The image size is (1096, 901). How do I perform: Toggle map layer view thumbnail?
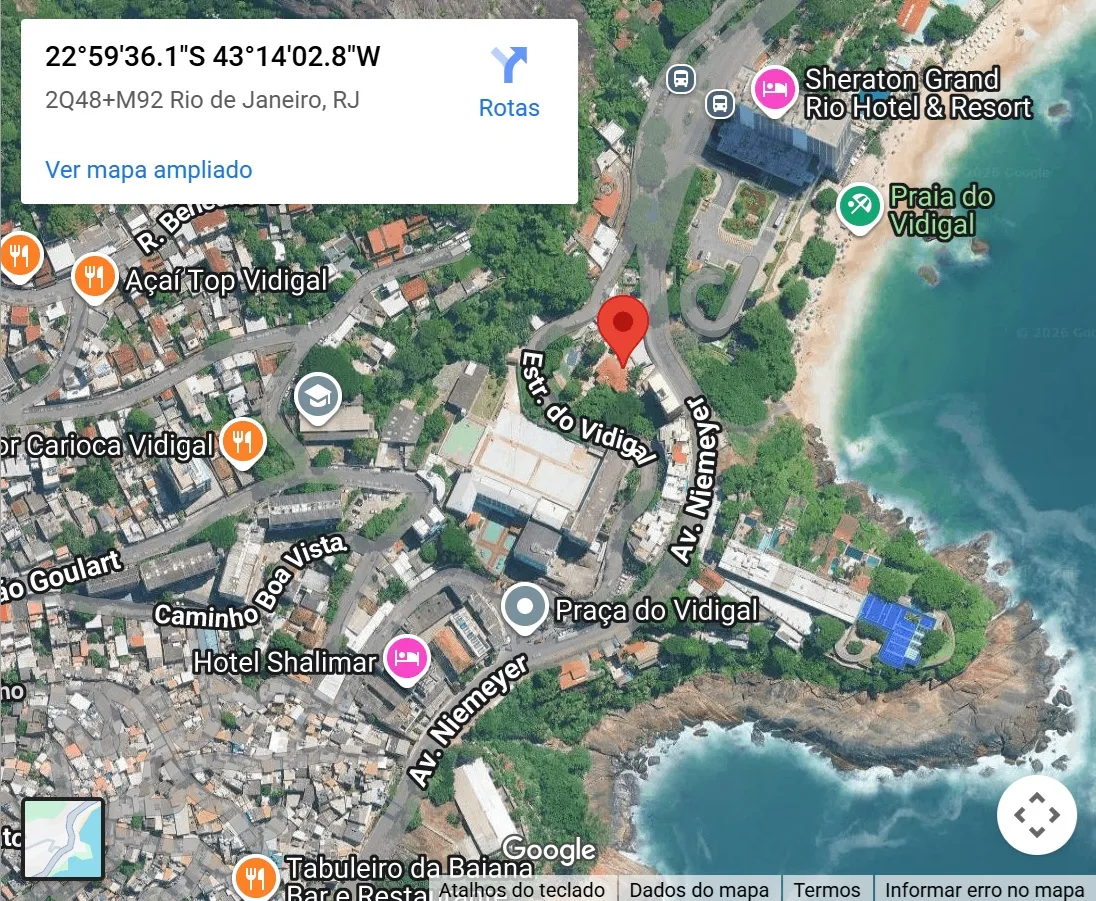(63, 839)
